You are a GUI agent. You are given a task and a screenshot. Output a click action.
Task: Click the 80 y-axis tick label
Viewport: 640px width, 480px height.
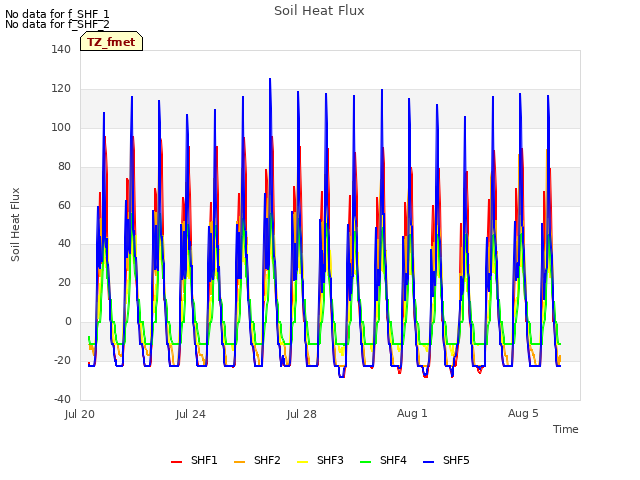[64, 166]
